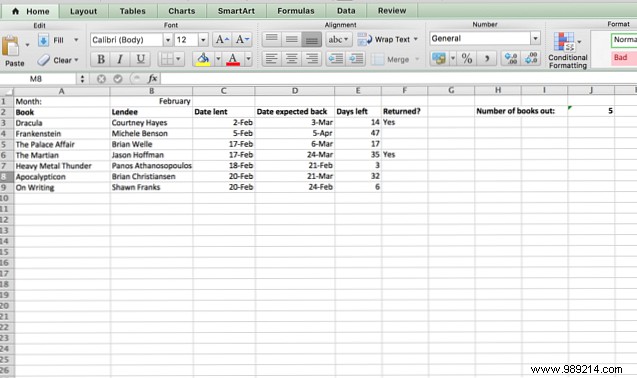Screen dimensions: 637x378
Task: Select the February month cell
Action: (151, 101)
